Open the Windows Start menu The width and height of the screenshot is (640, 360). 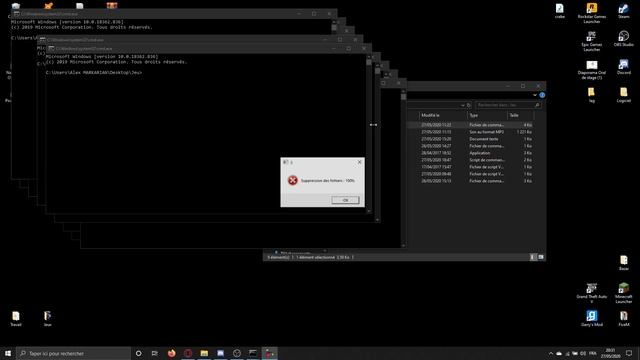8,353
